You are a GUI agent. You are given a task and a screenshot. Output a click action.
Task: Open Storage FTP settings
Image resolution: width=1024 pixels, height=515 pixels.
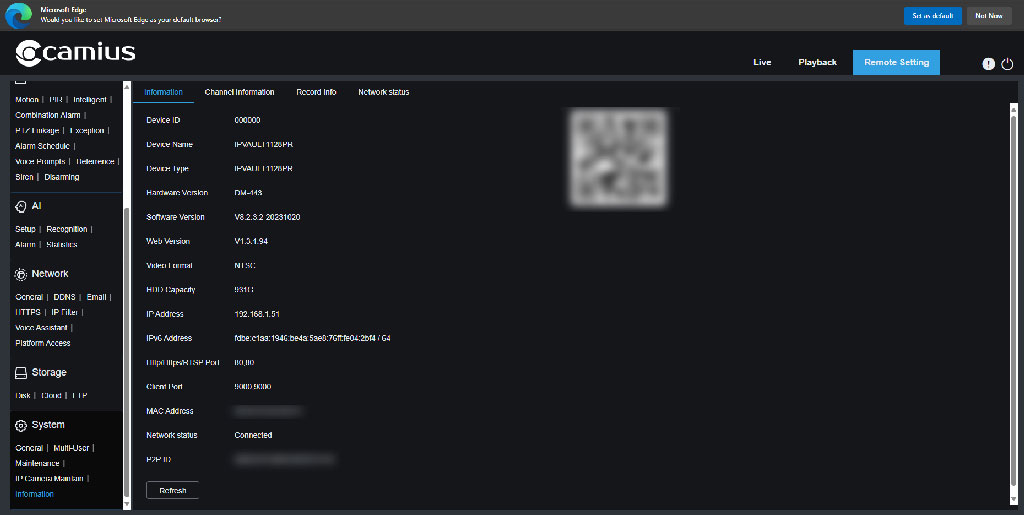coord(79,396)
